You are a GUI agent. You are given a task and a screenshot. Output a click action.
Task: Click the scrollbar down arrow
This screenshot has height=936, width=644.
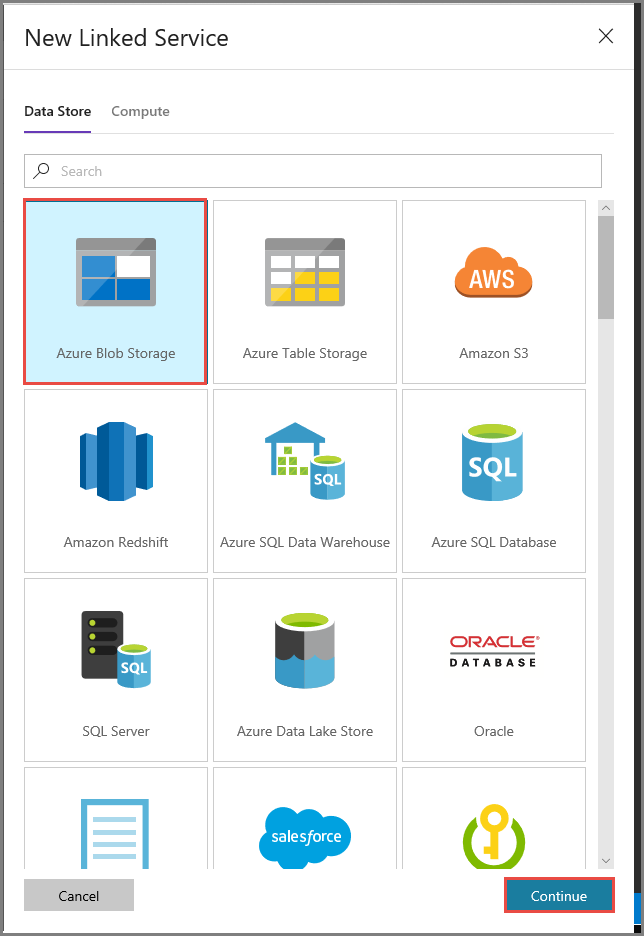point(606,861)
